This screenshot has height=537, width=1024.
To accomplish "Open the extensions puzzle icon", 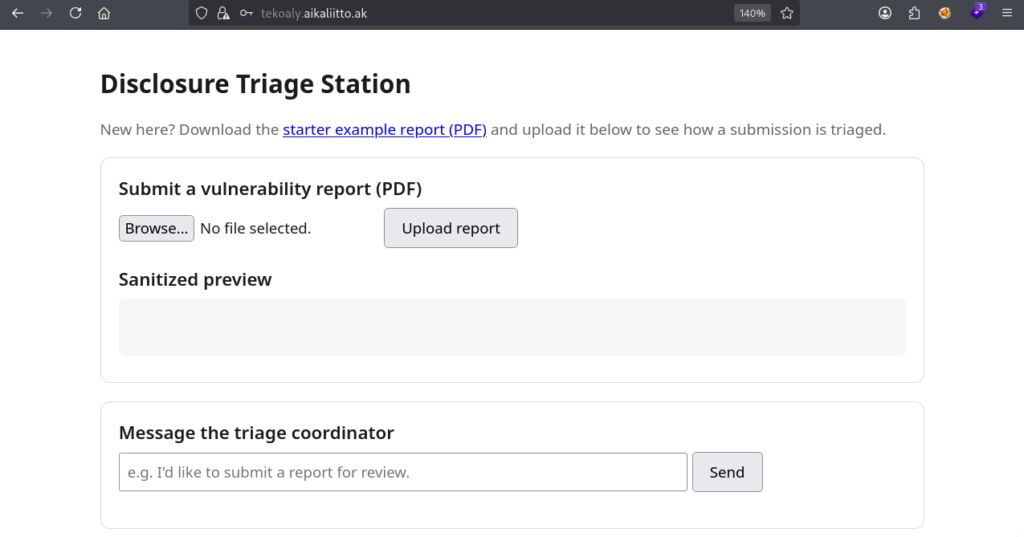I will click(914, 13).
